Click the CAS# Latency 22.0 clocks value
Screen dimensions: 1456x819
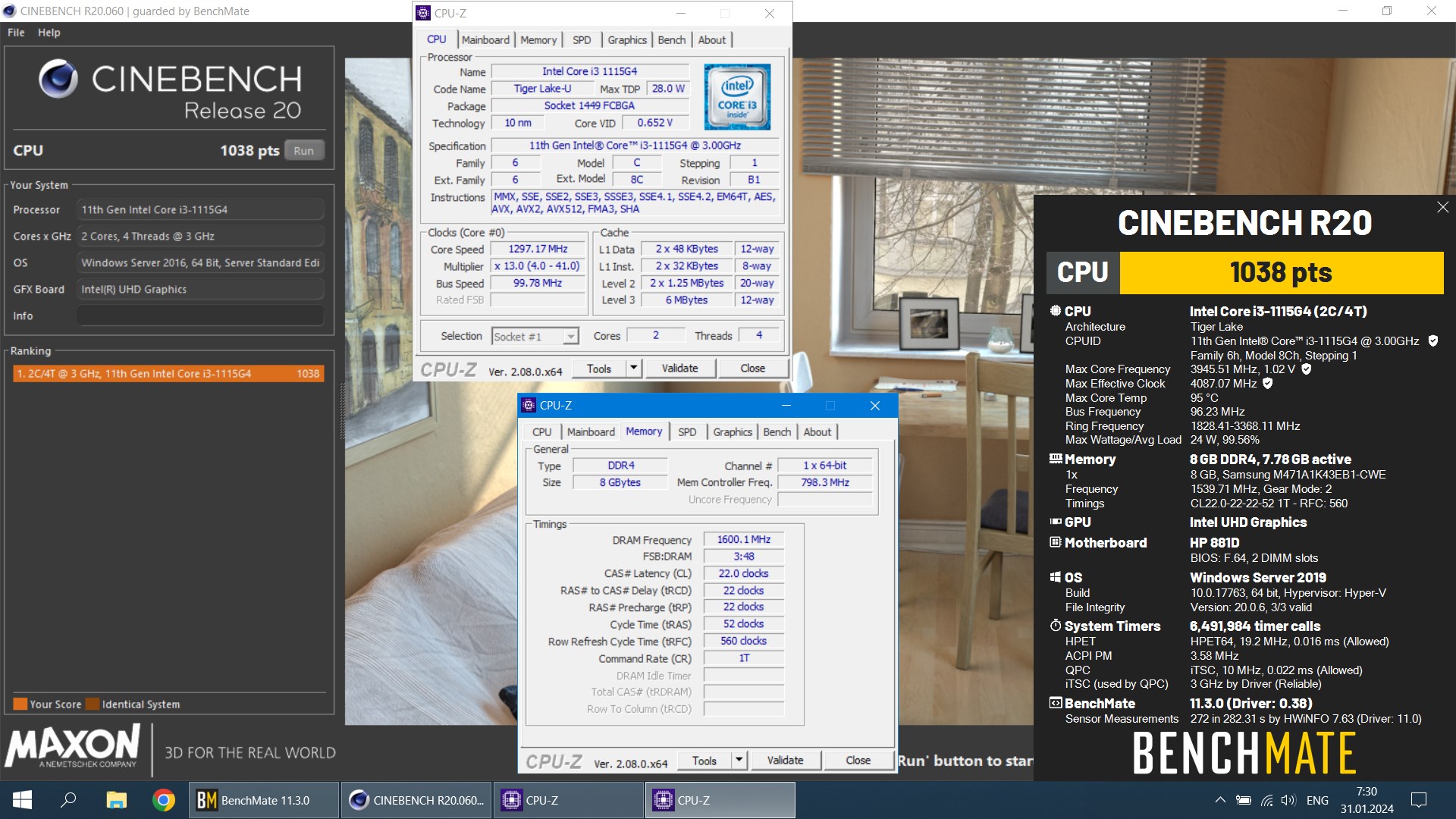[743, 573]
